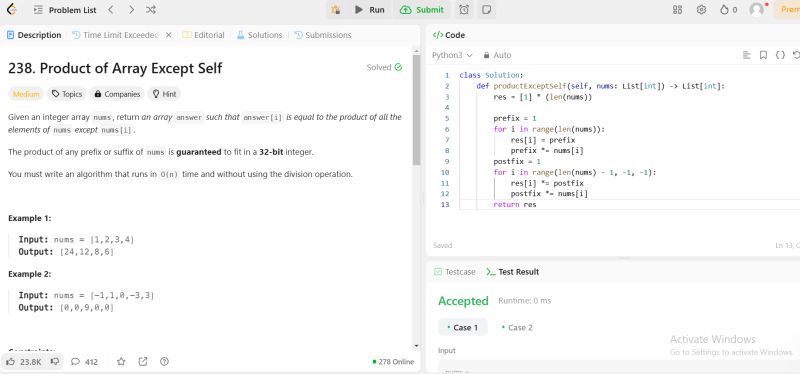Select Case 2 result
Image resolution: width=800 pixels, height=374 pixels.
(x=517, y=328)
